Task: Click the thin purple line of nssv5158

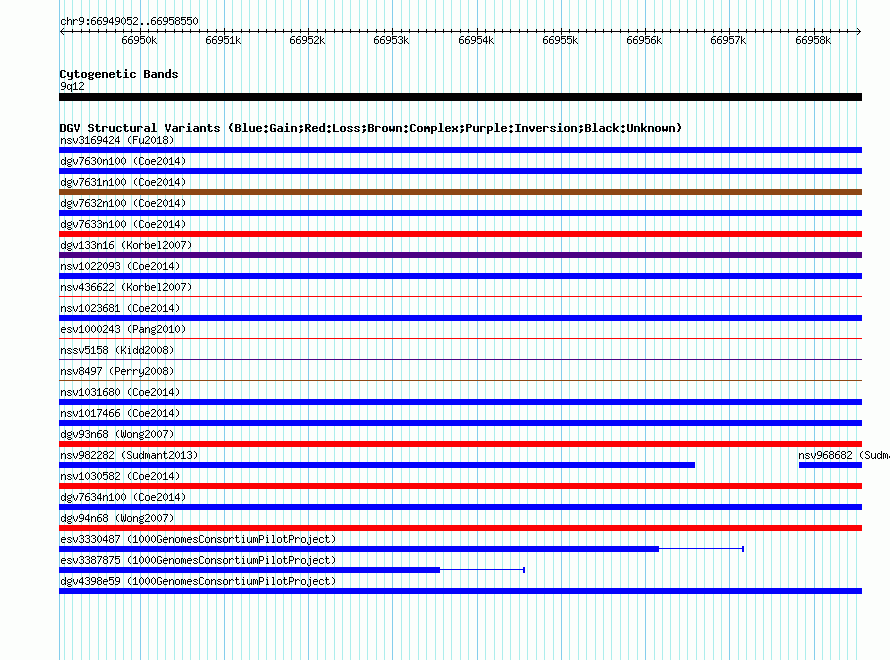Action: [x=460, y=359]
